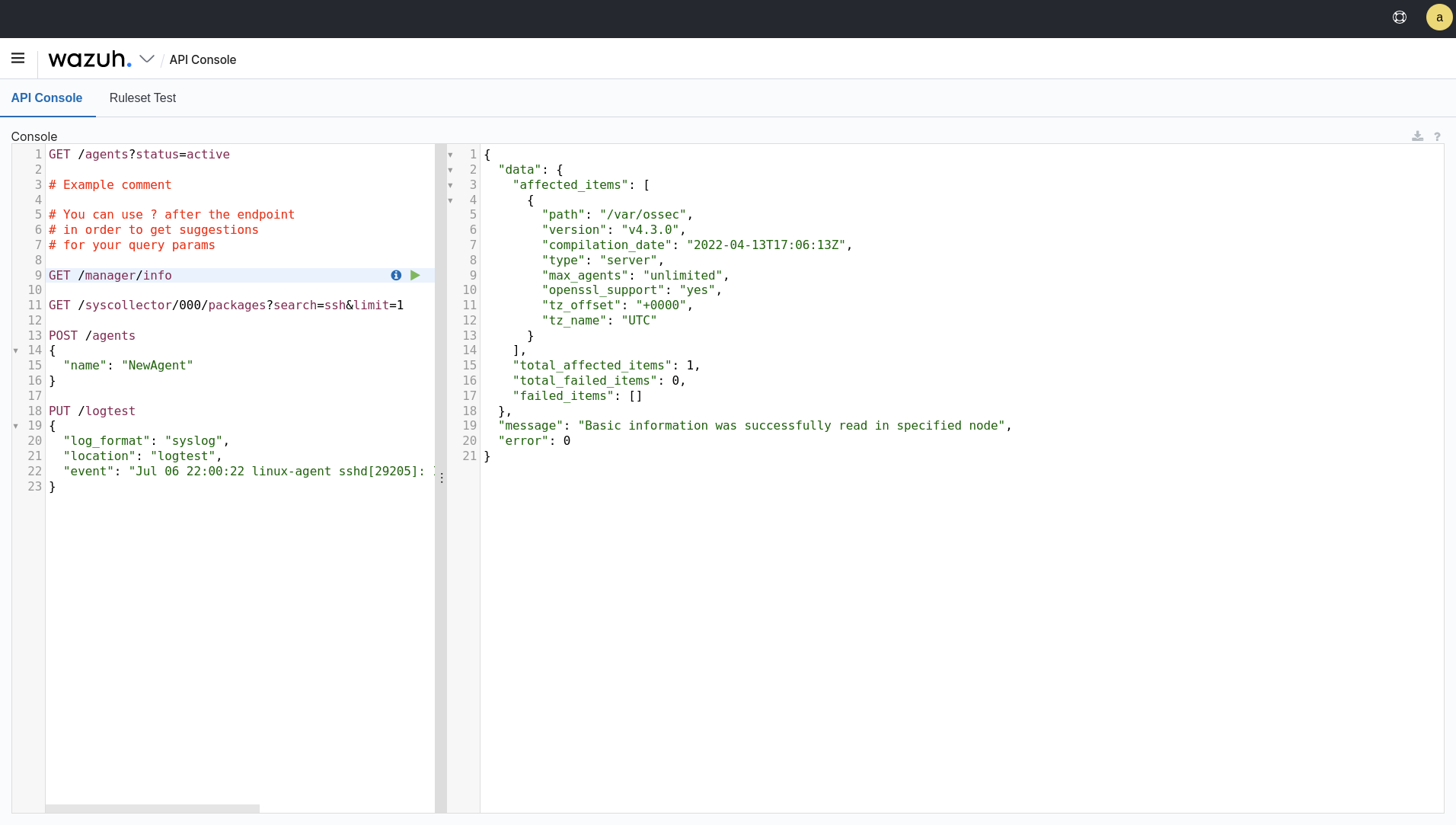Click the API Console breadcrumb link

tap(203, 59)
